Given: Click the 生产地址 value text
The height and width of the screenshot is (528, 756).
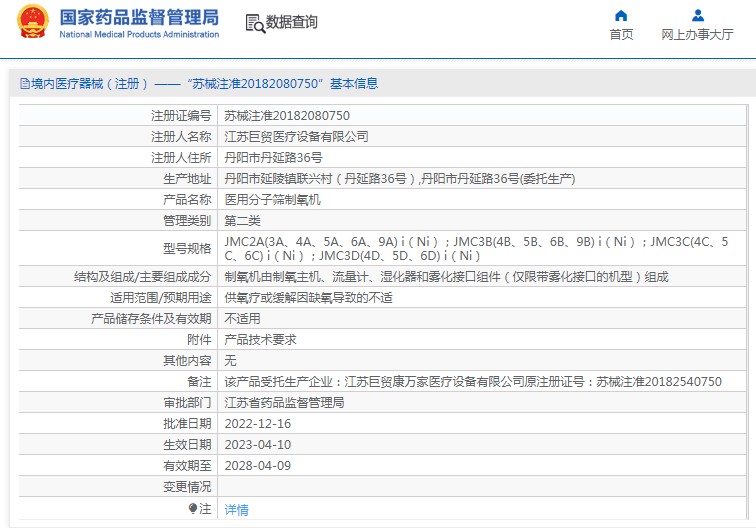Looking at the screenshot, I should tap(400, 179).
